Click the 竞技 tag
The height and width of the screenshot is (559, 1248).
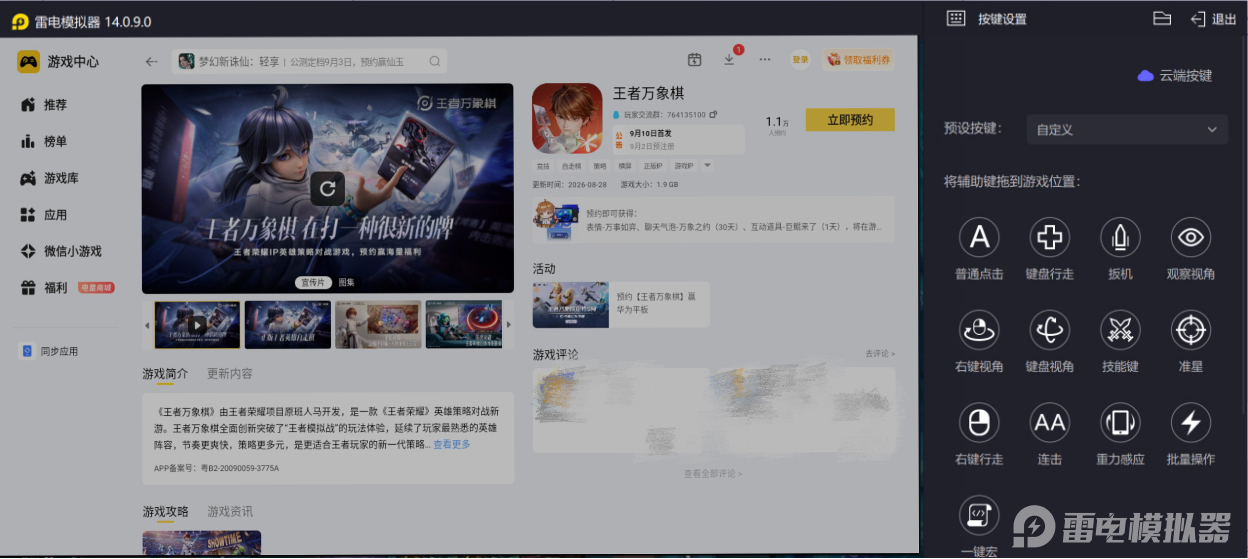point(543,166)
